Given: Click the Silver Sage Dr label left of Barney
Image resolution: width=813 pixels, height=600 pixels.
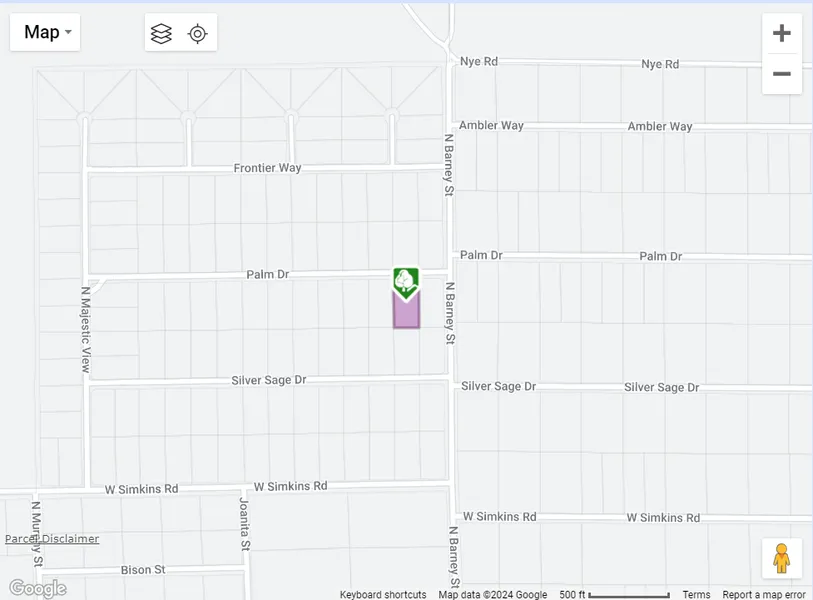Looking at the screenshot, I should 268,380.
